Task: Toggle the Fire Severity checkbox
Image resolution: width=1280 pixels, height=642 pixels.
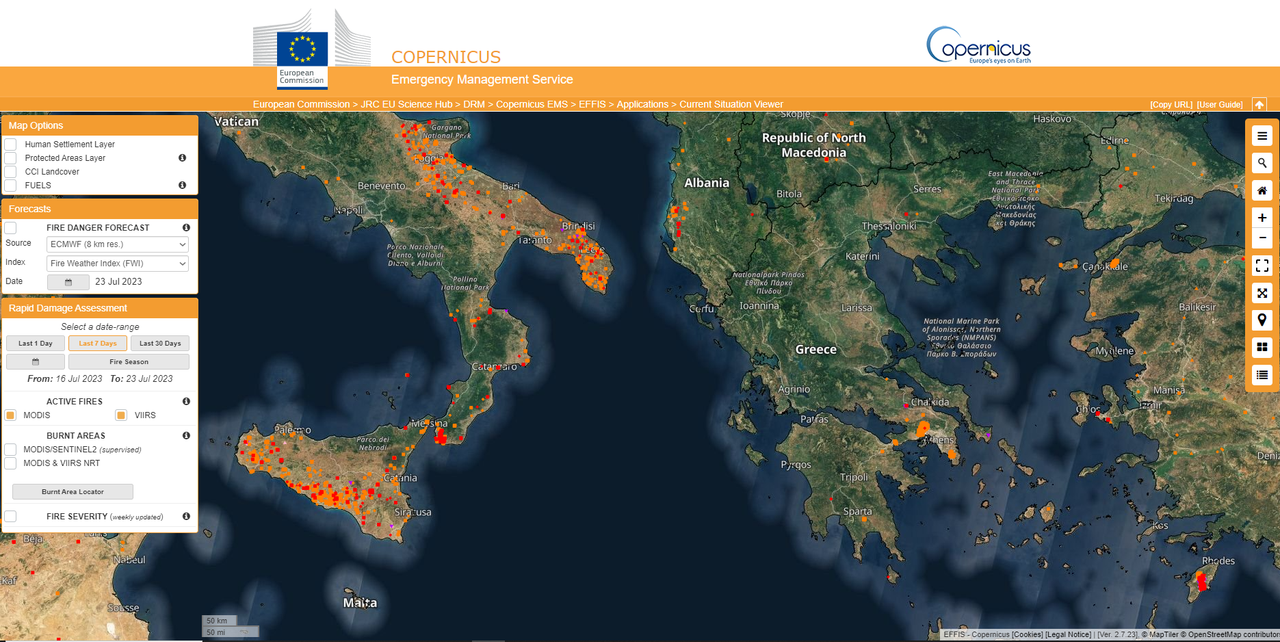Action: pos(10,516)
